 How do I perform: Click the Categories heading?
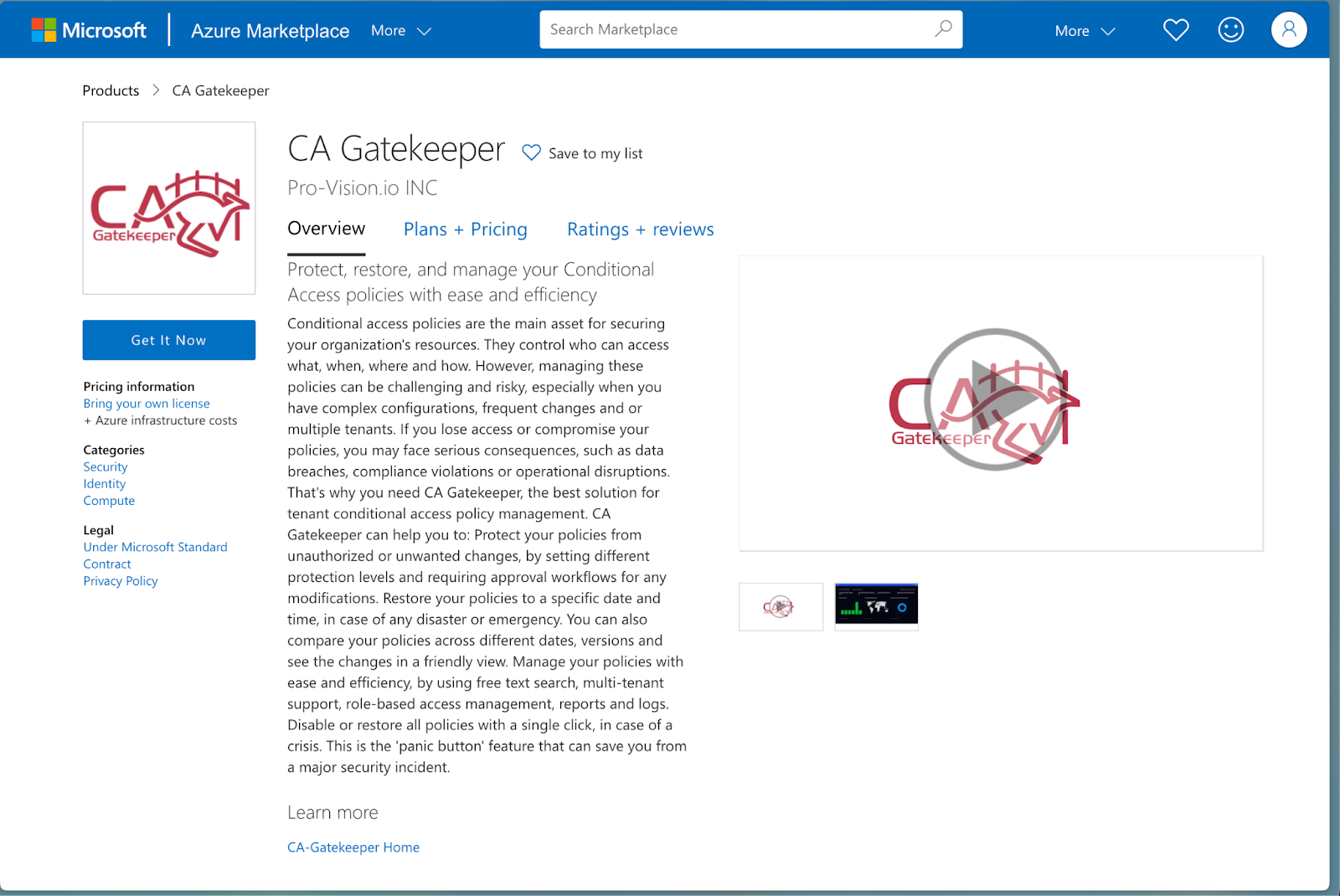114,451
